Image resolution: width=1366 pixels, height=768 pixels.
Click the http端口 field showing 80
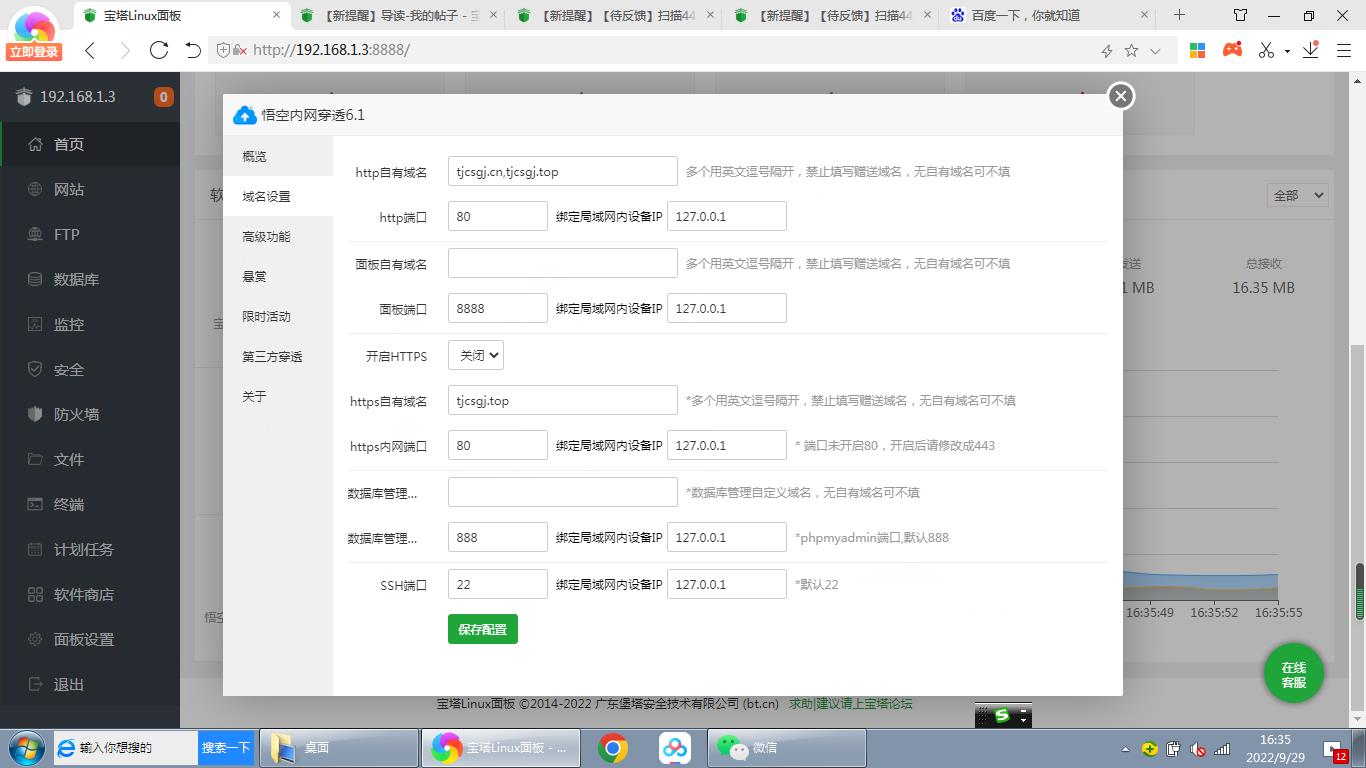point(498,216)
